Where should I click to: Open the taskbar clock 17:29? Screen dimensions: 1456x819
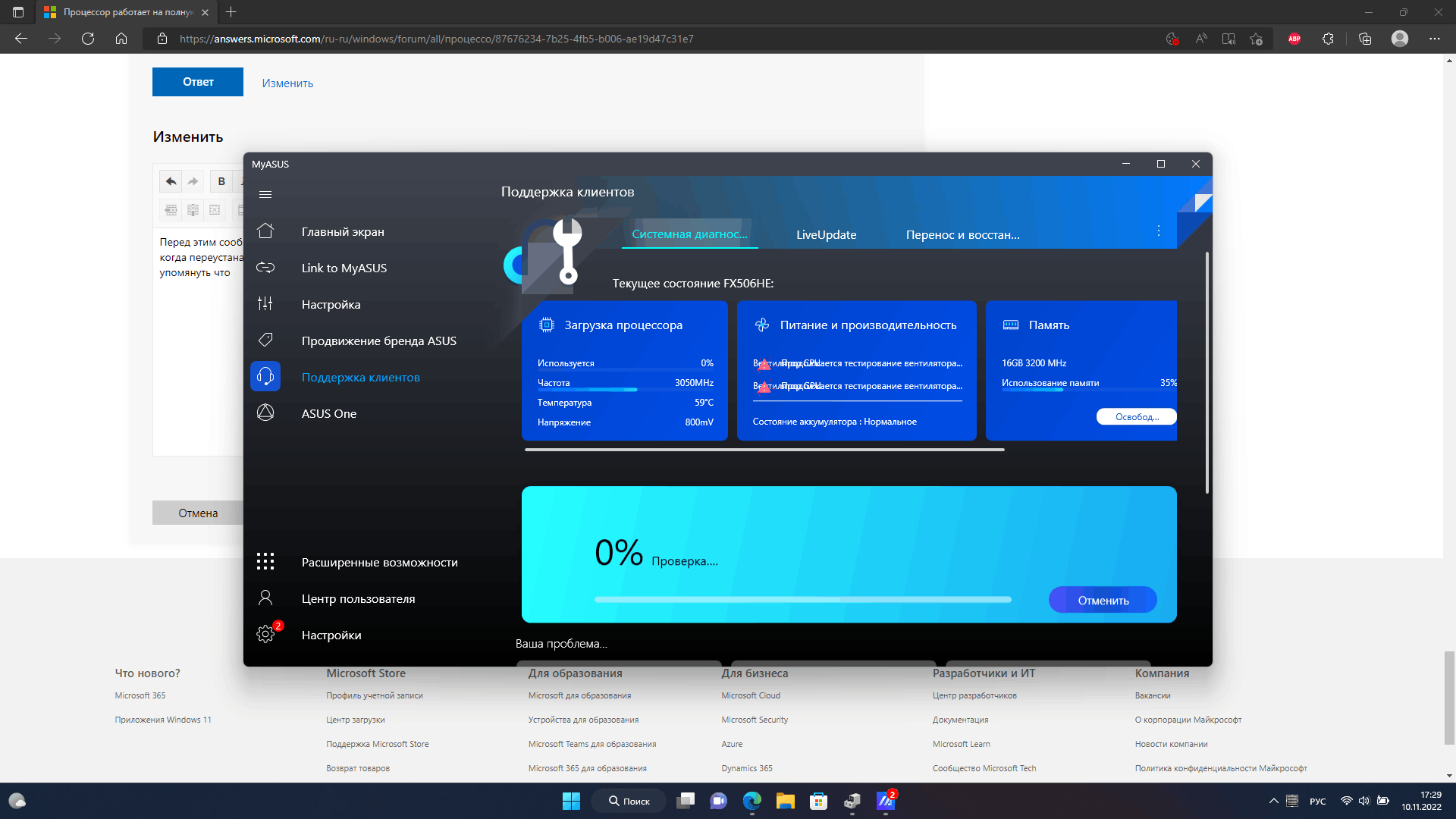tap(1421, 801)
